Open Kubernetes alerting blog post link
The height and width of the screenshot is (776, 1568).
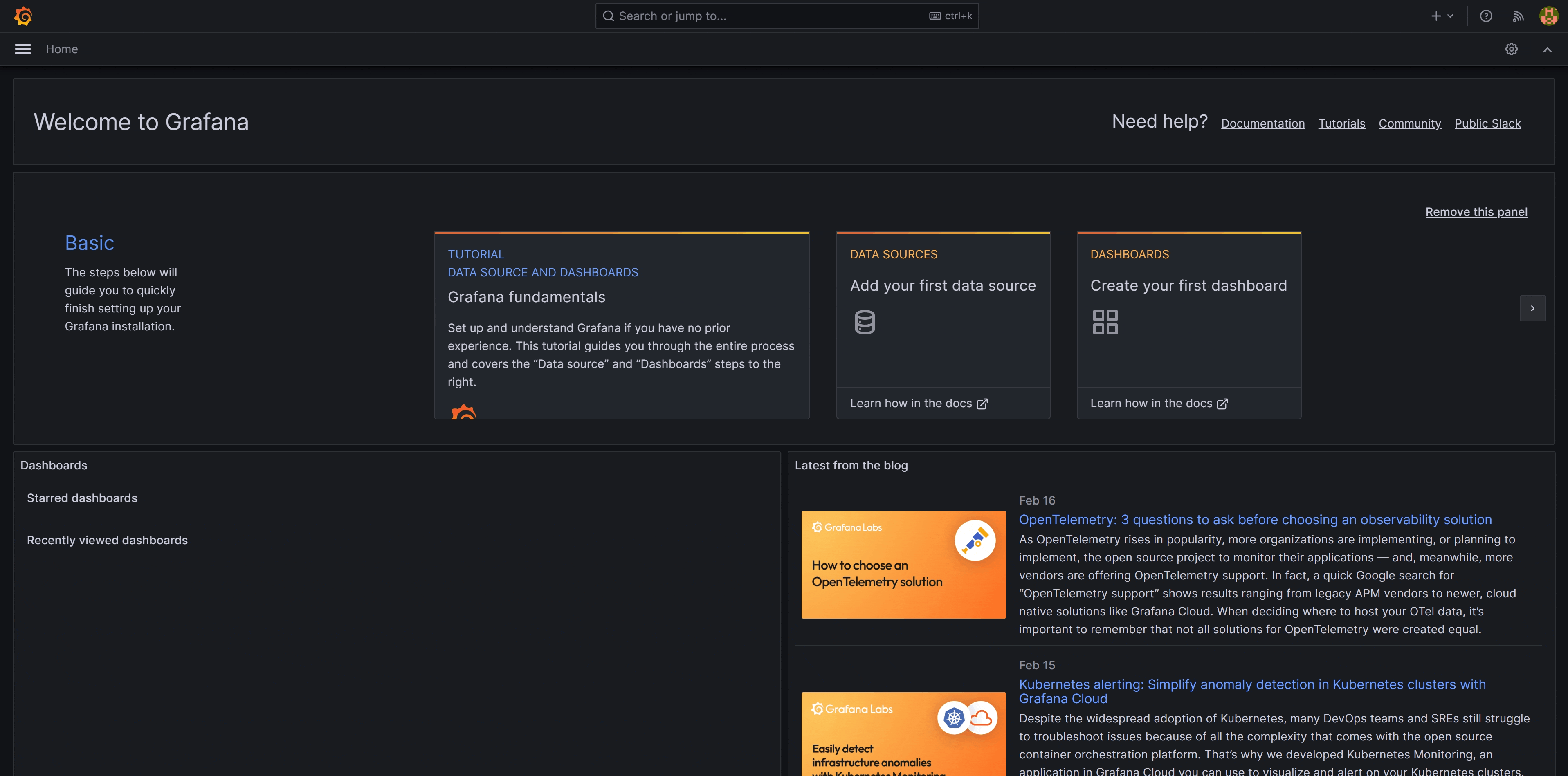pos(1252,691)
